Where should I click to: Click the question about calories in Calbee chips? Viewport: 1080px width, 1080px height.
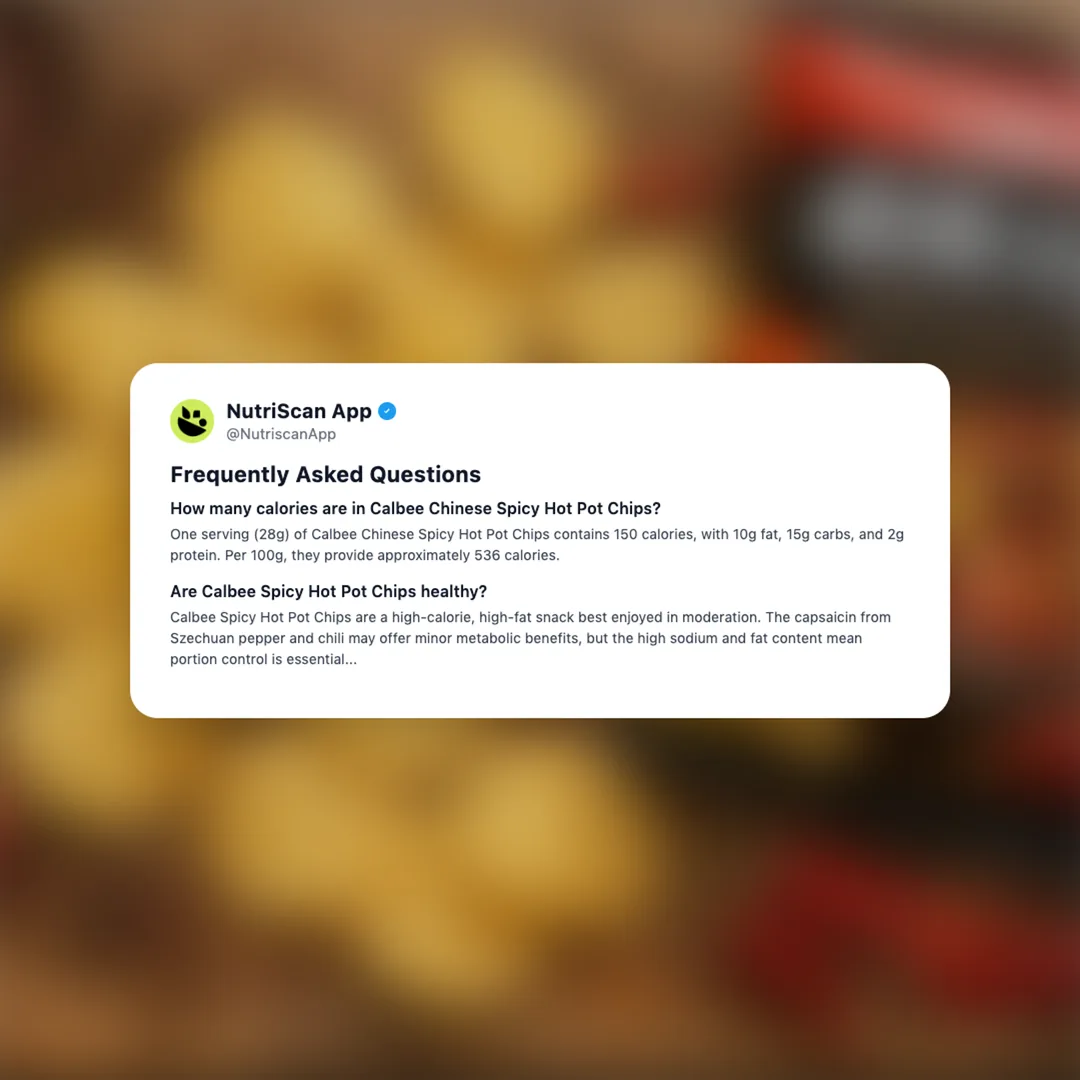click(415, 508)
